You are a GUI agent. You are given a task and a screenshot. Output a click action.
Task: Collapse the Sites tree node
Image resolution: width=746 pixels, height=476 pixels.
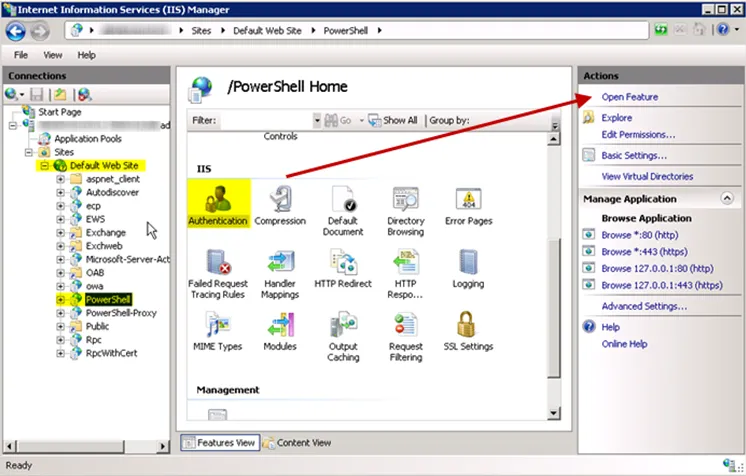(29, 152)
